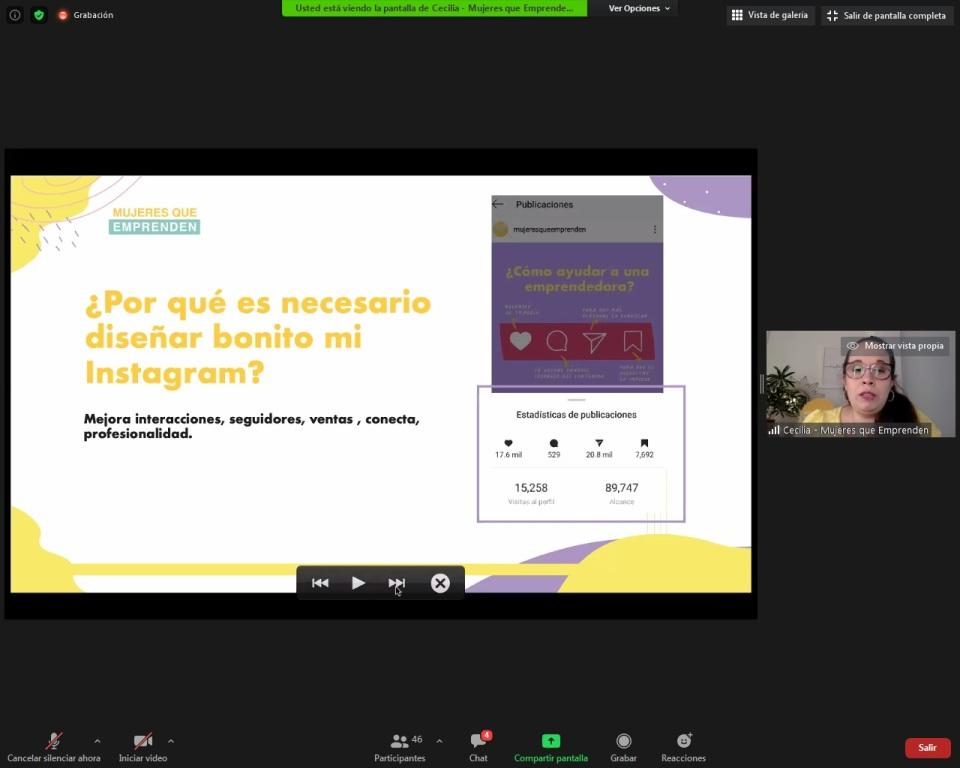
Task: Click the mujeresqueemprenden username
Action: [x=549, y=229]
